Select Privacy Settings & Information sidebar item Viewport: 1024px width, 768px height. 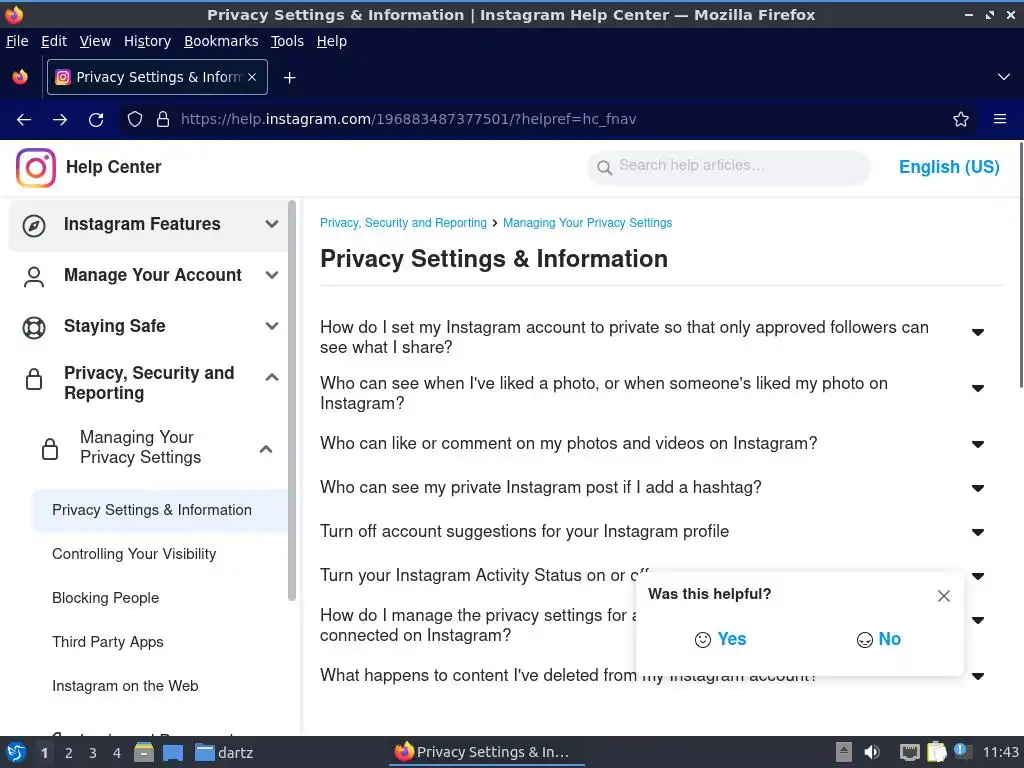click(160, 510)
